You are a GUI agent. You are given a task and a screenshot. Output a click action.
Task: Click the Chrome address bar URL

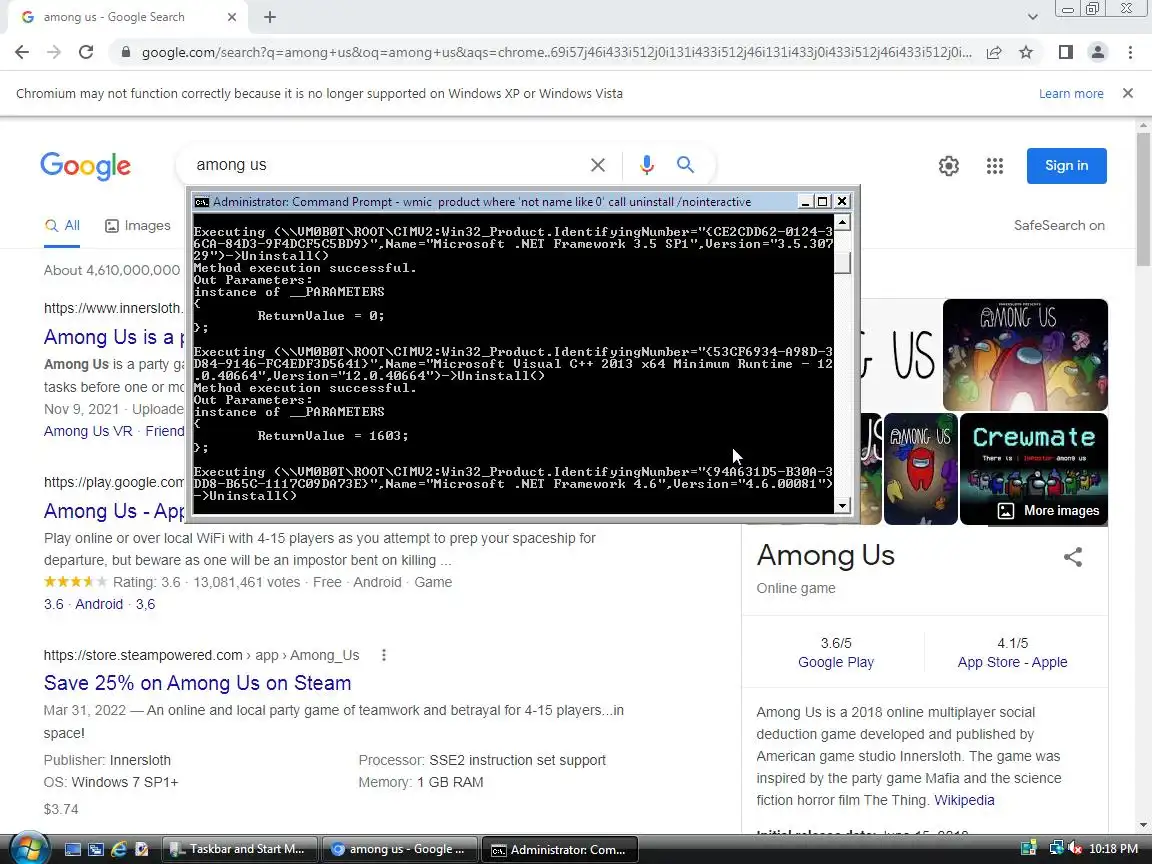click(x=556, y=52)
